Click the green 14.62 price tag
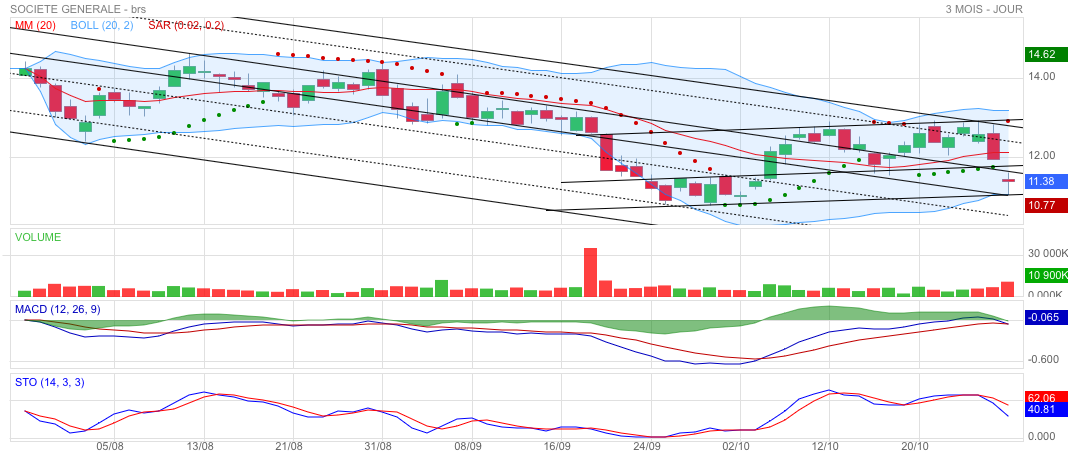Screen dimensions: 1068x456 (x=1046, y=55)
